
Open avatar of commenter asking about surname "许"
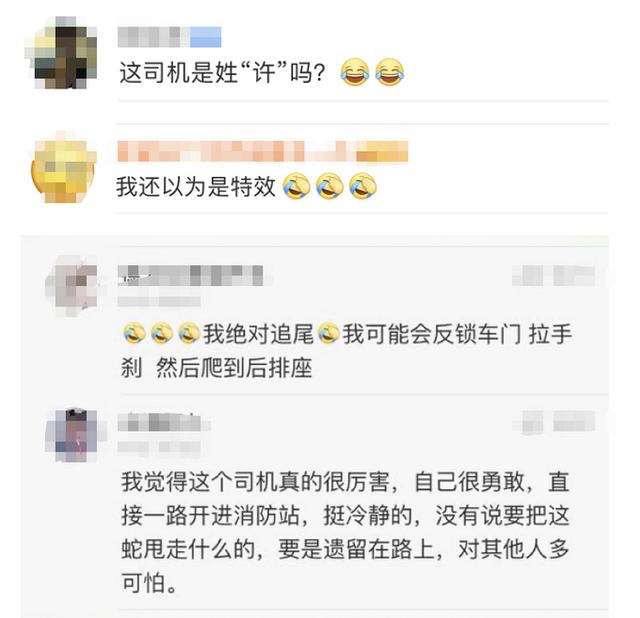[61, 53]
